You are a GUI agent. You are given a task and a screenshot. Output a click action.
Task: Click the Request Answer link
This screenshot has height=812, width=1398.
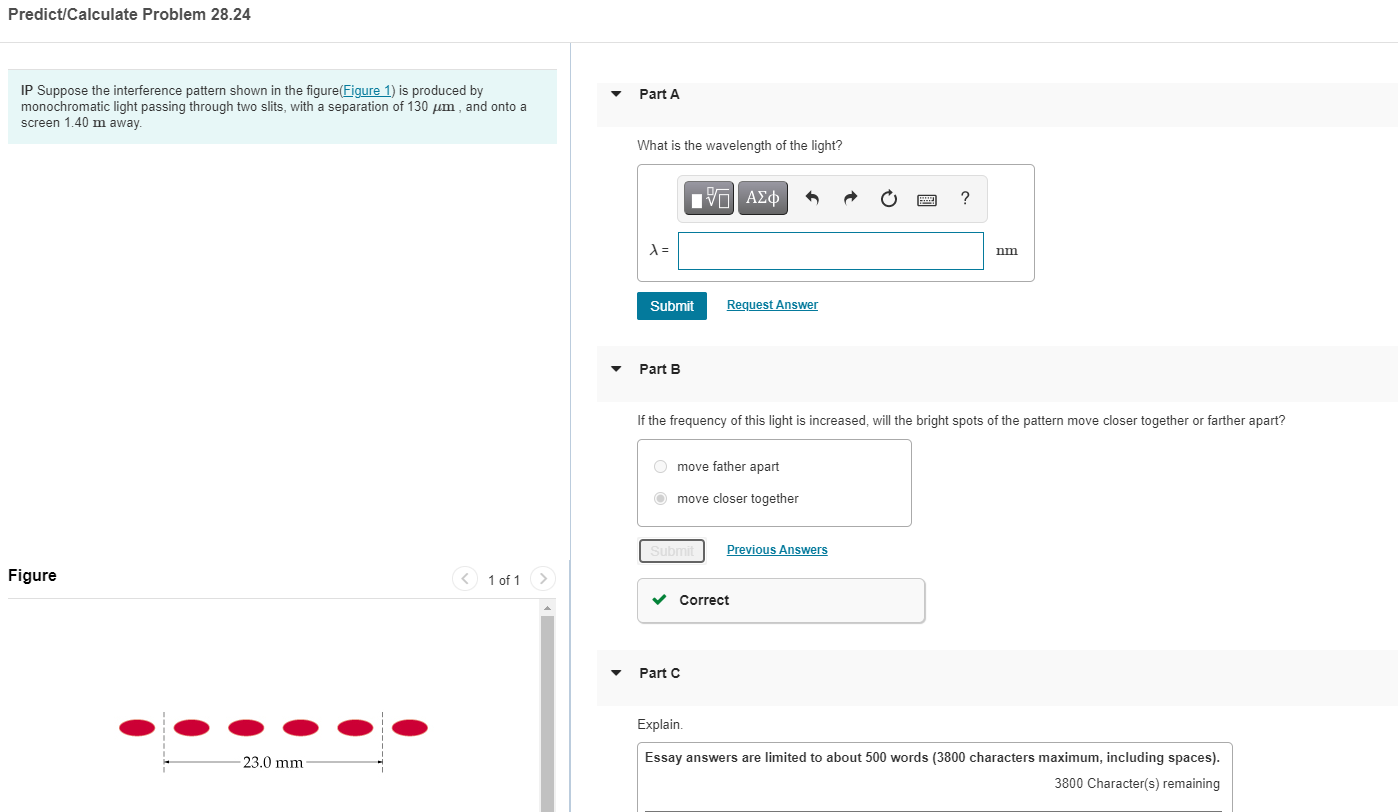point(771,304)
